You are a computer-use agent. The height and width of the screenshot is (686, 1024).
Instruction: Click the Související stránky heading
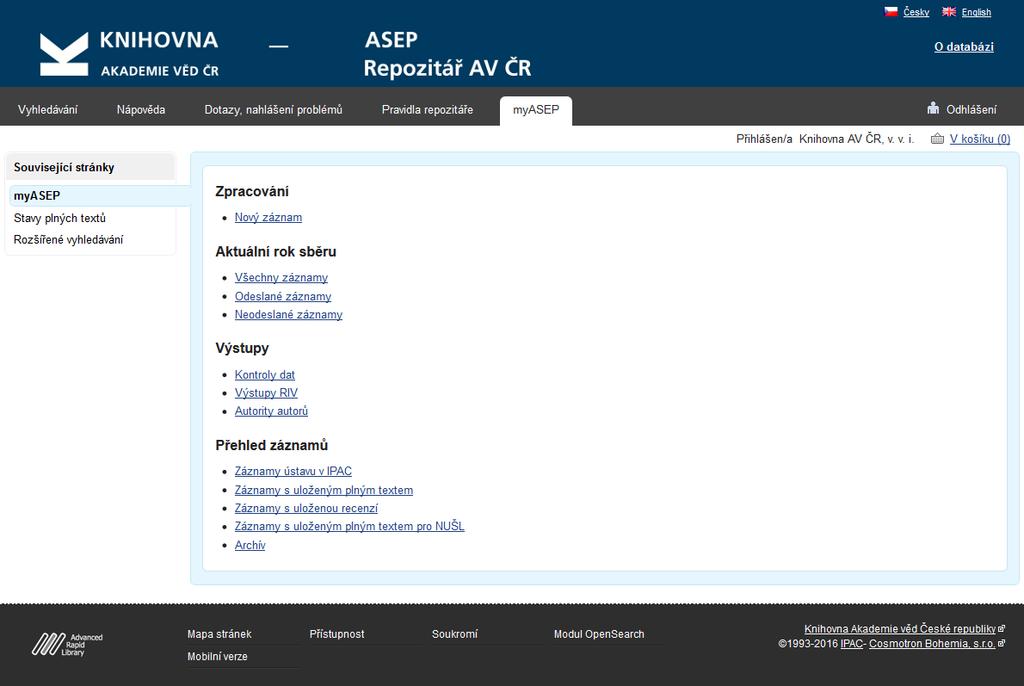click(64, 167)
